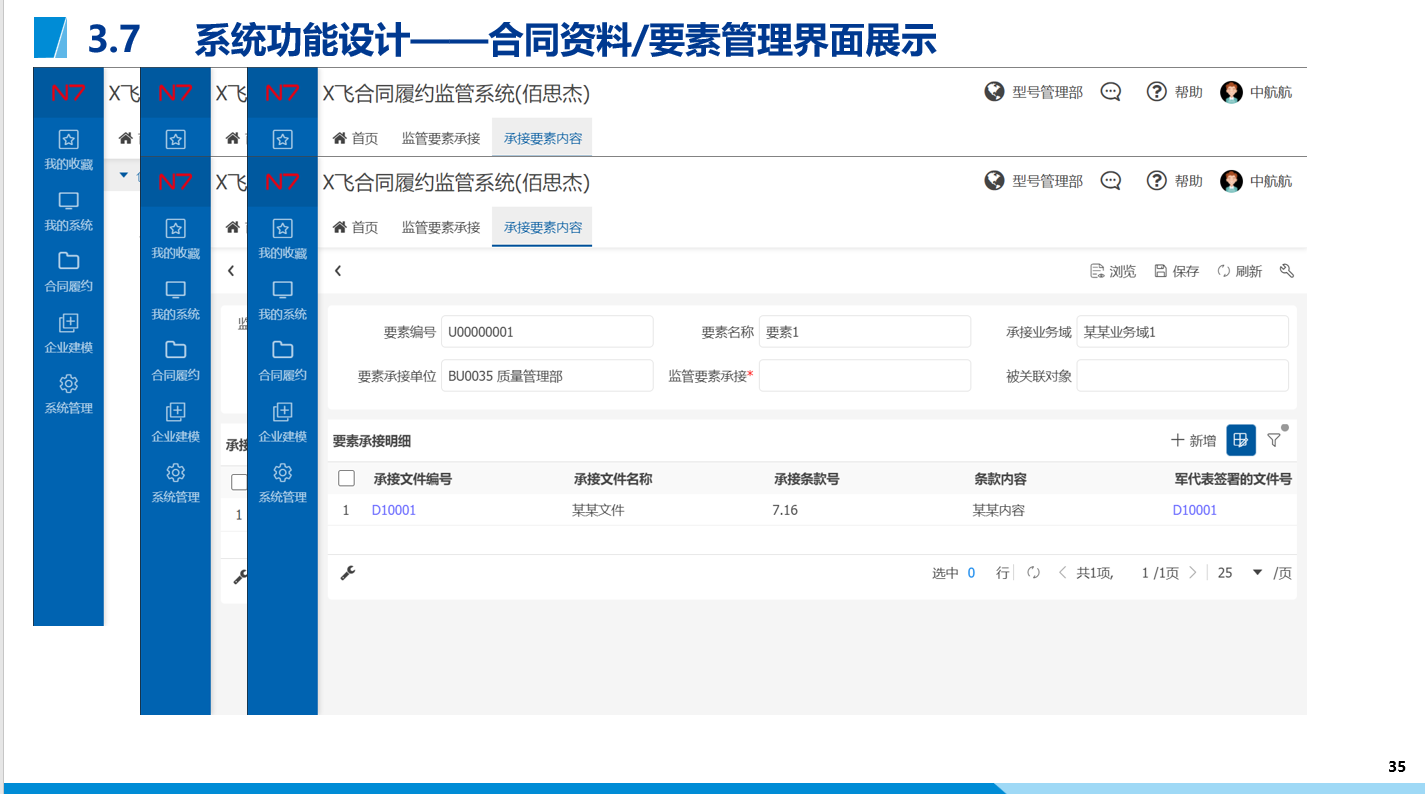Click the 要素编号 field with U00000001
Screen dimensions: 1425x794
547,332
